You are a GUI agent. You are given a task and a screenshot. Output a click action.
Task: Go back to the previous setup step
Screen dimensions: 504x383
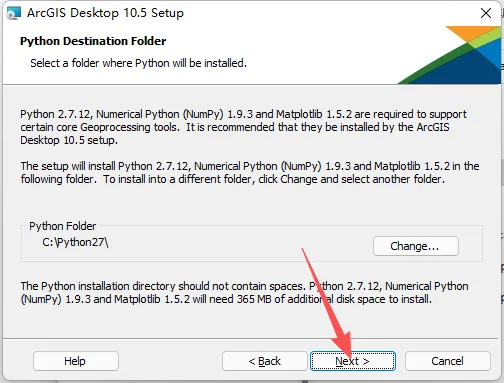(265, 361)
